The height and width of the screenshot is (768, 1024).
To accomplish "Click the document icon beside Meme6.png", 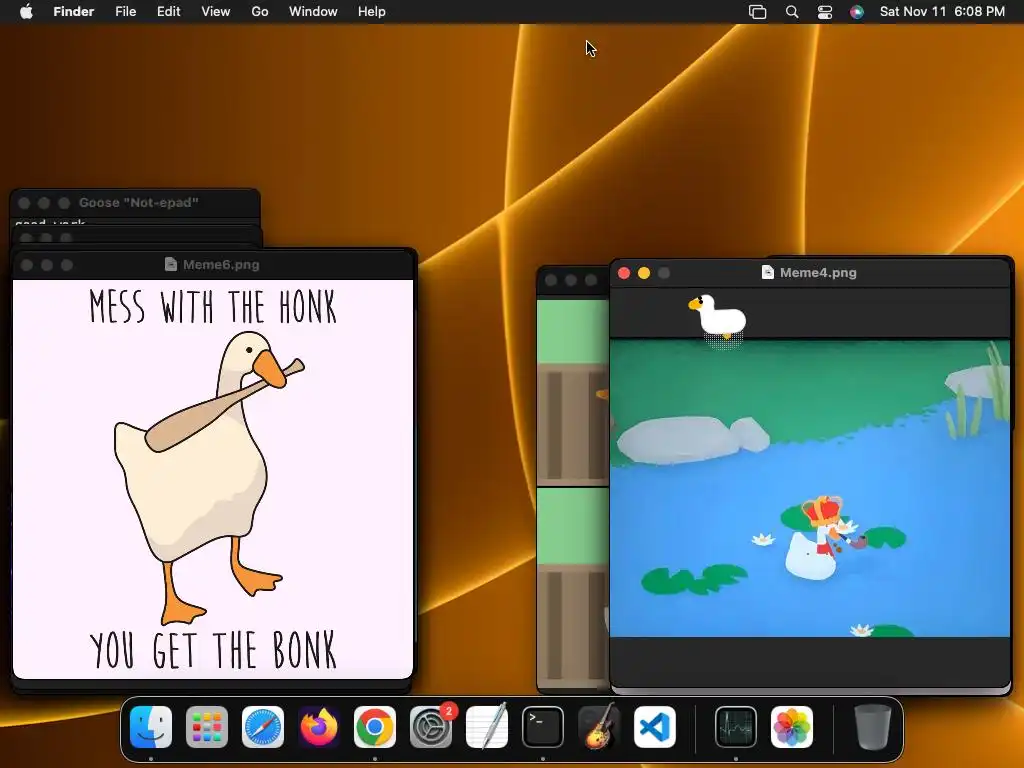I will click(x=171, y=264).
